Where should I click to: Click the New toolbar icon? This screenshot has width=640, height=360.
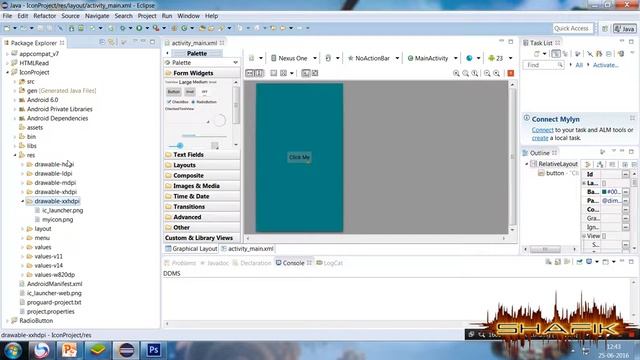7,28
